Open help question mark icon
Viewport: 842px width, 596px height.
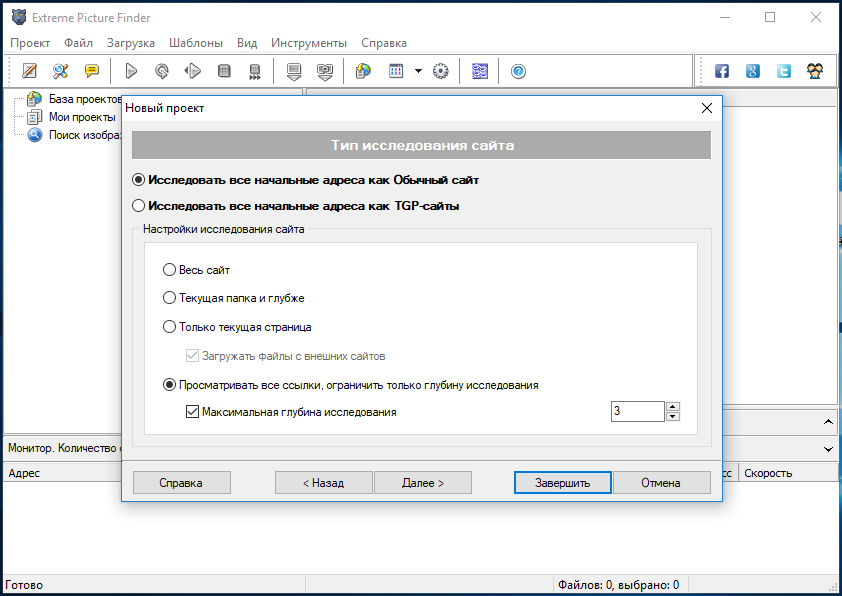(518, 71)
